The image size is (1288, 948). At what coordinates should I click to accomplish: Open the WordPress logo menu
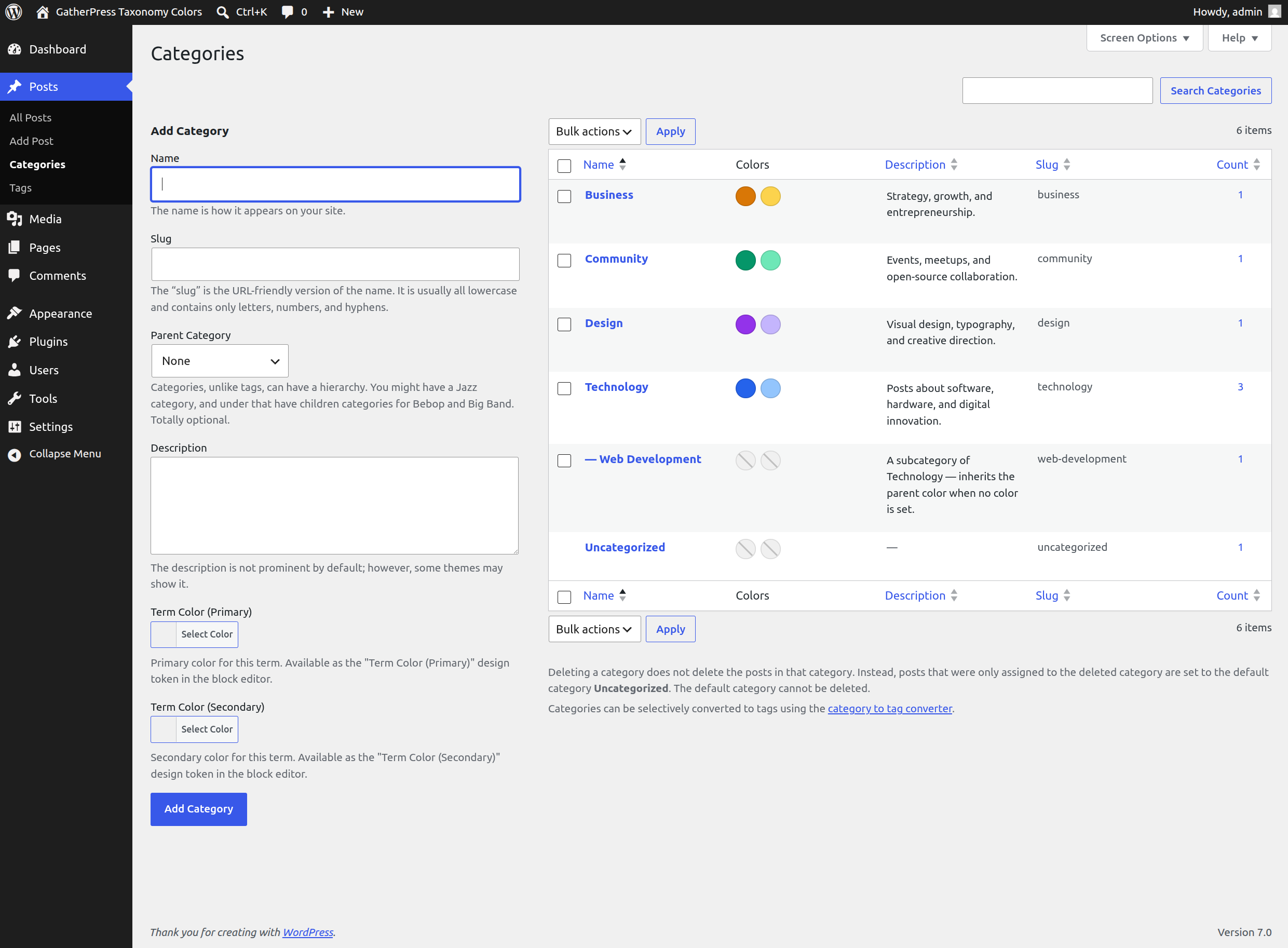point(14,12)
